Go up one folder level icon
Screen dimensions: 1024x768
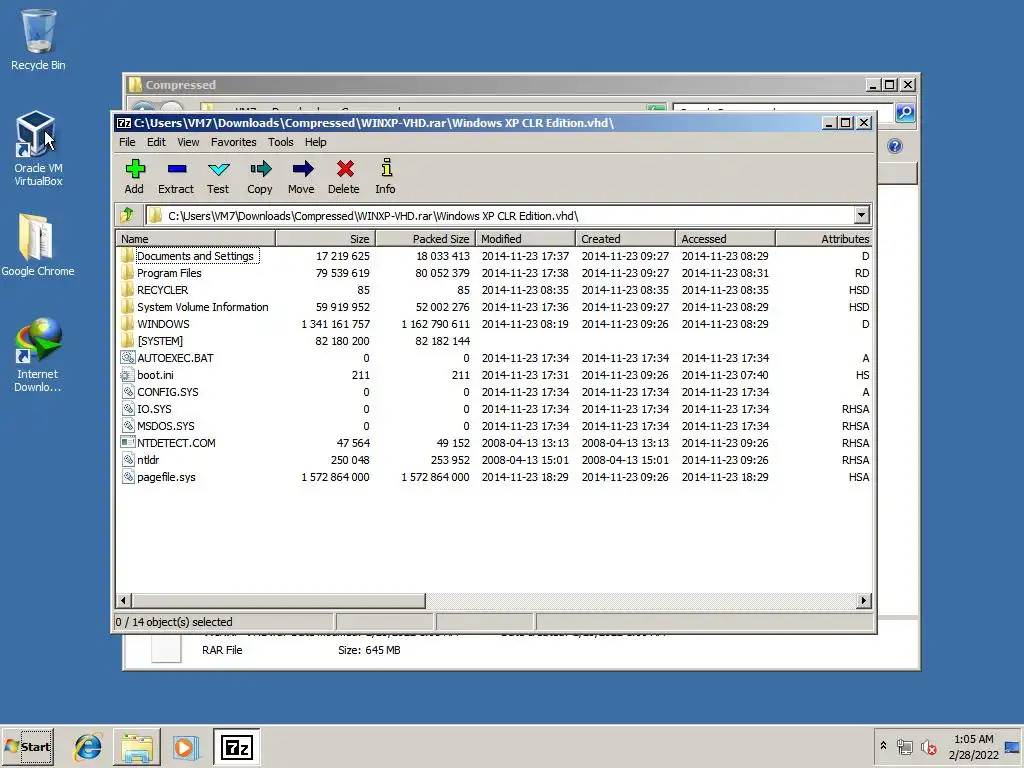point(127,215)
